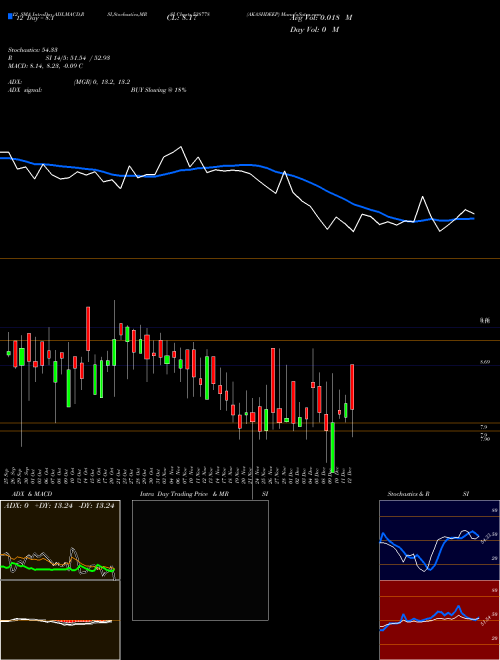Click the 'Intra Day Trading Price & MR' title
This screenshot has width=500, height=660.
[184, 494]
